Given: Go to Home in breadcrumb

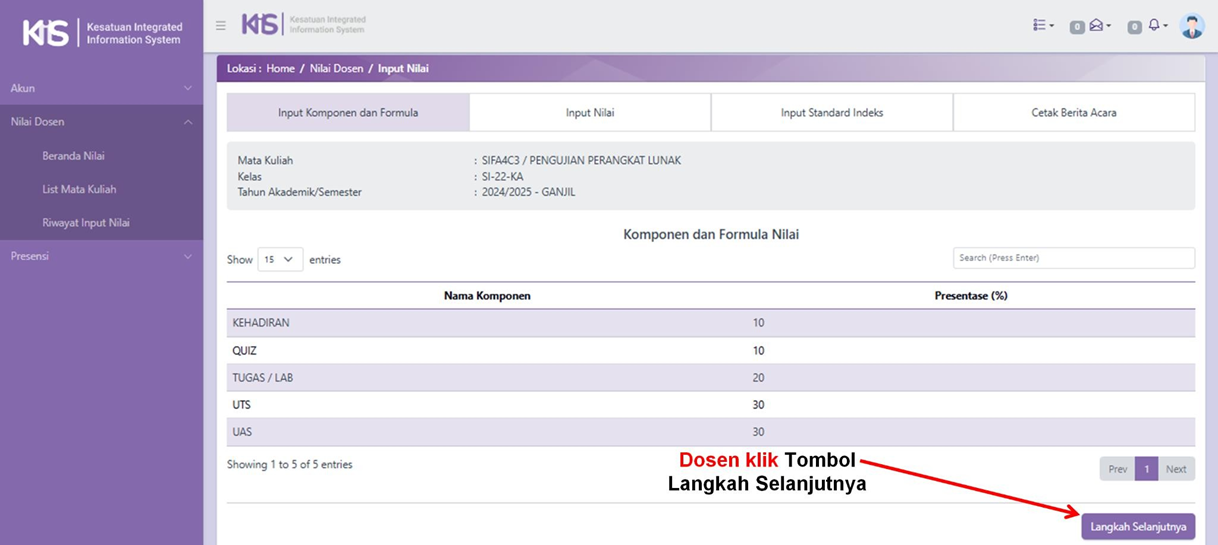Looking at the screenshot, I should coord(280,69).
